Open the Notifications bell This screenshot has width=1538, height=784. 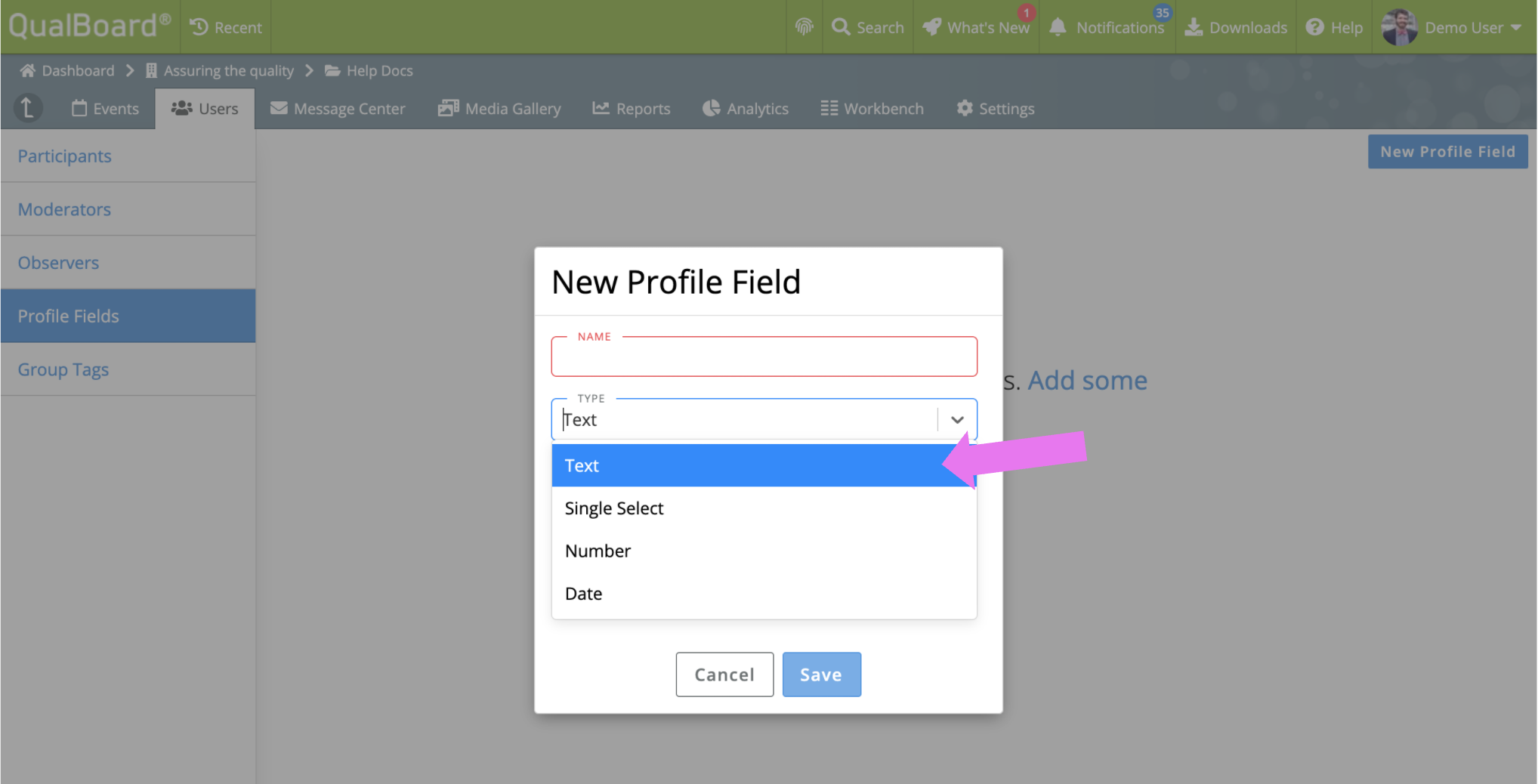coord(1058,27)
